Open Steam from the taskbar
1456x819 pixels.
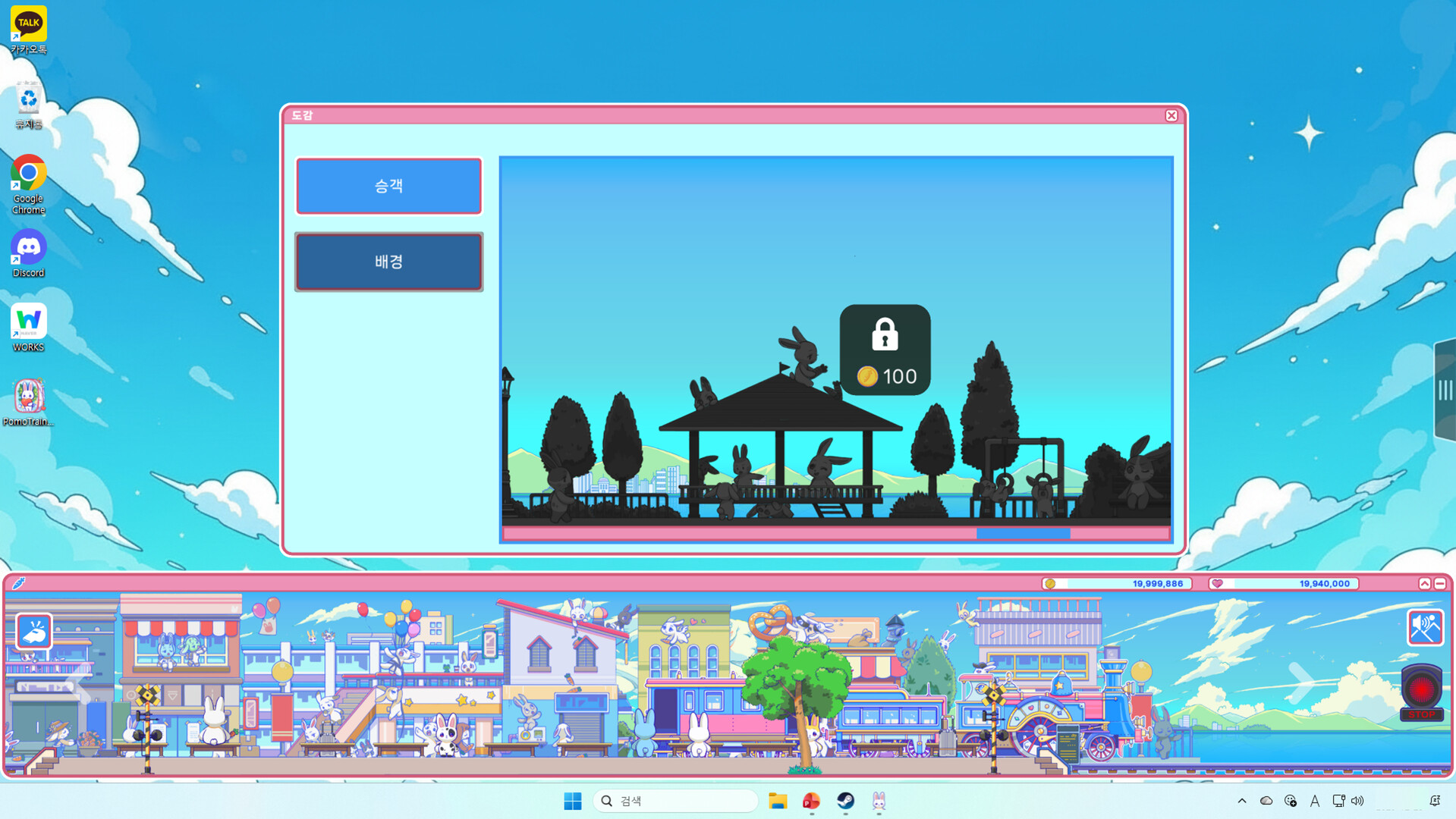click(x=845, y=801)
